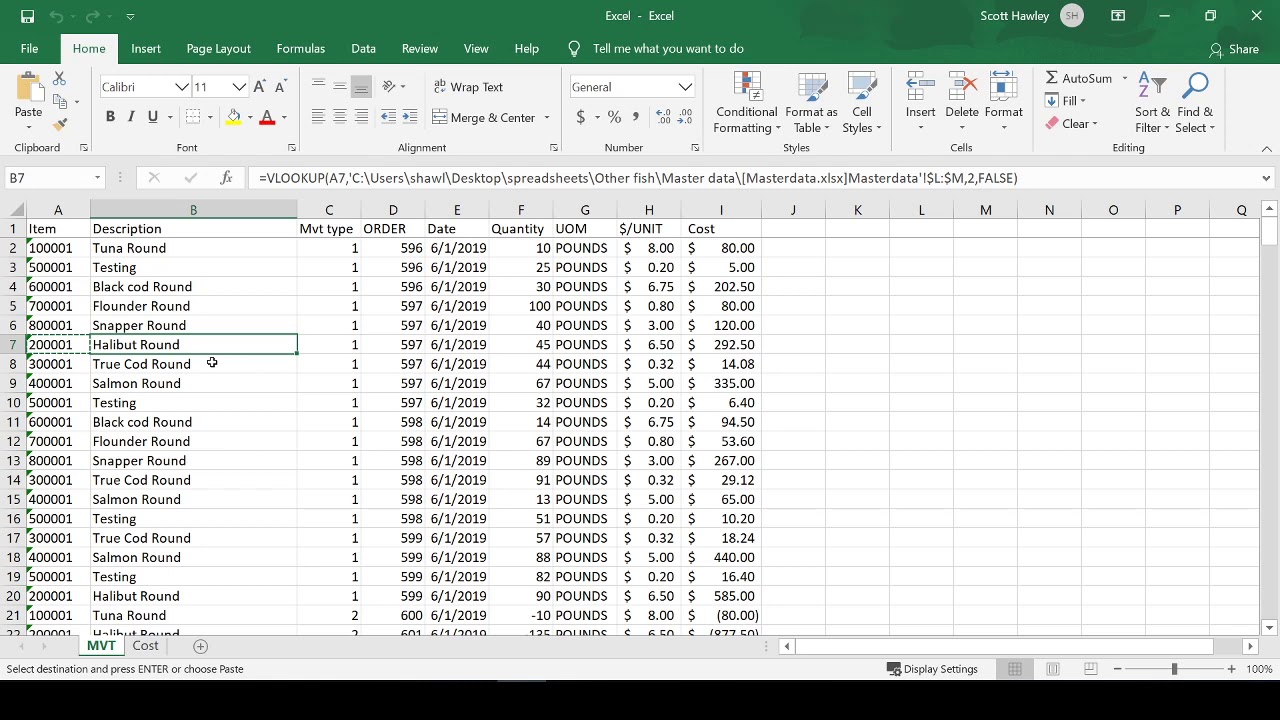
Task: Click the Increase Indent icon
Action: (410, 117)
